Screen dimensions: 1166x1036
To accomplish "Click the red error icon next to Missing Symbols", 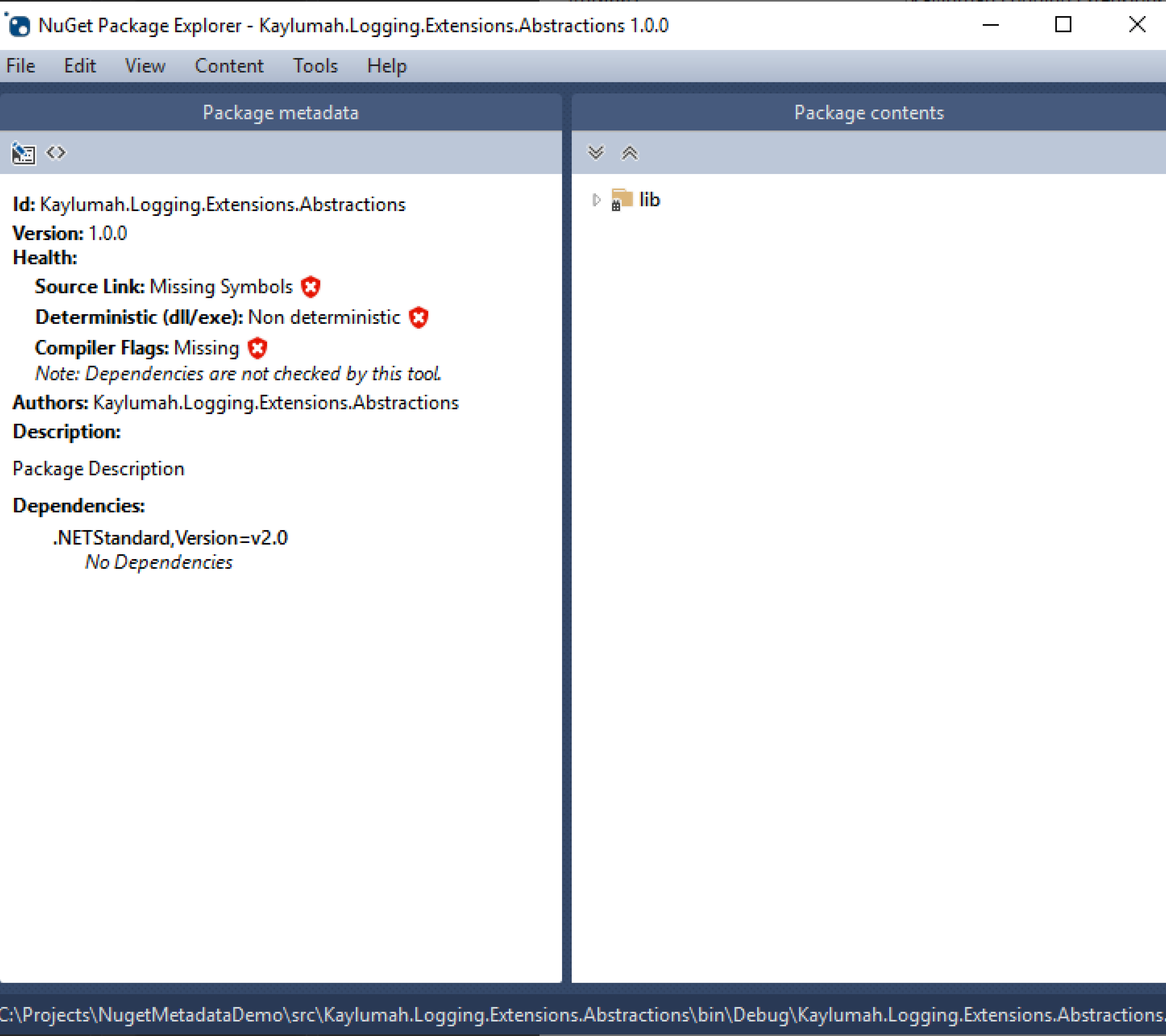I will click(x=311, y=286).
